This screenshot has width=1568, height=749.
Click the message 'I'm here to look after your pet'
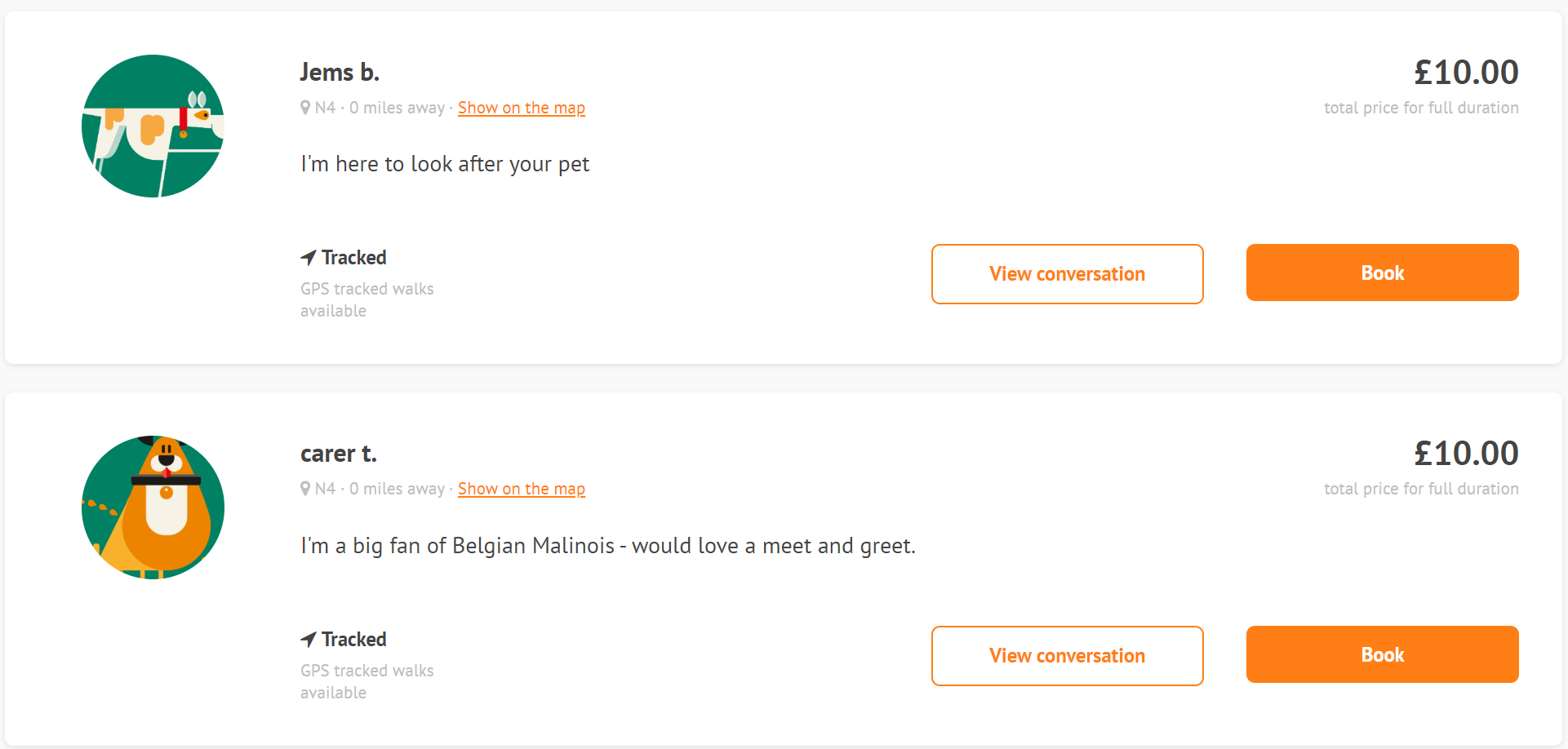[445, 165]
